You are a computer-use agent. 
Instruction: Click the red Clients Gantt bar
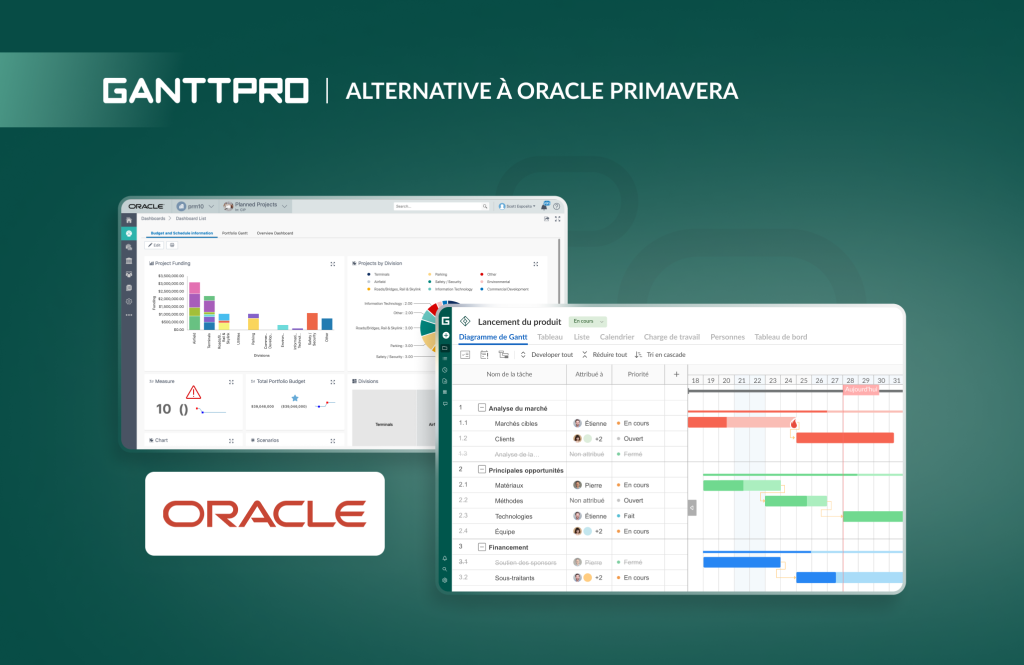pos(844,438)
